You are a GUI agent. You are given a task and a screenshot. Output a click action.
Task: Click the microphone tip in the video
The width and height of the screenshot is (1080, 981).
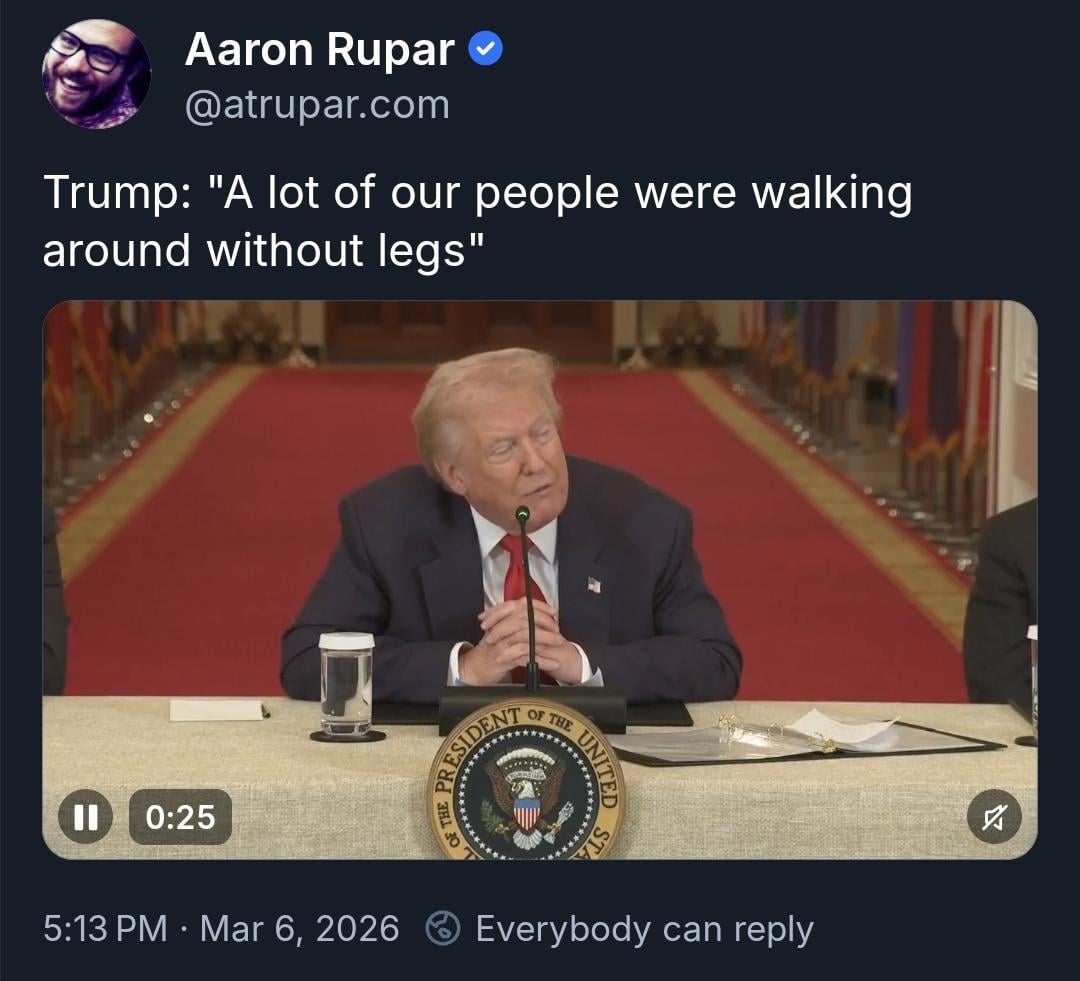tap(522, 513)
